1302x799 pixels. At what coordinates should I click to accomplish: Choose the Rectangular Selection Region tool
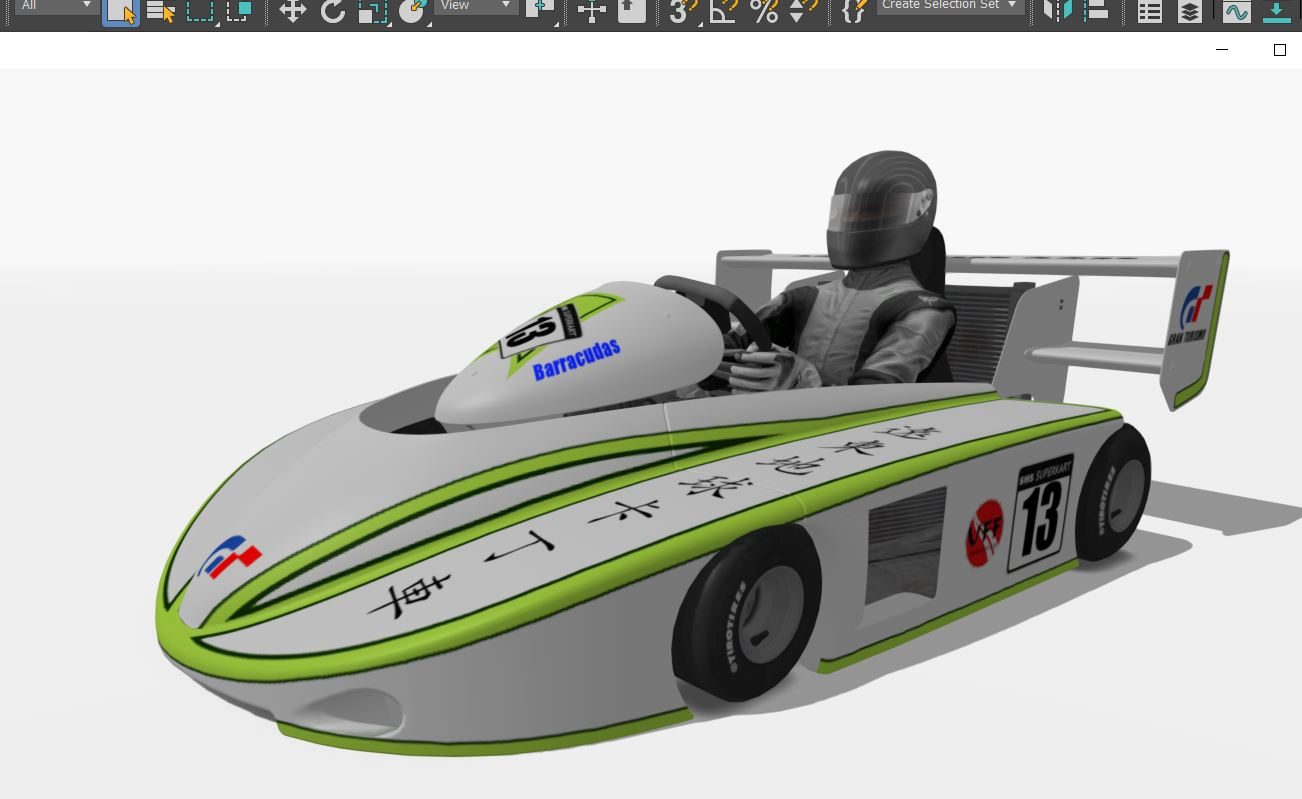tap(200, 11)
